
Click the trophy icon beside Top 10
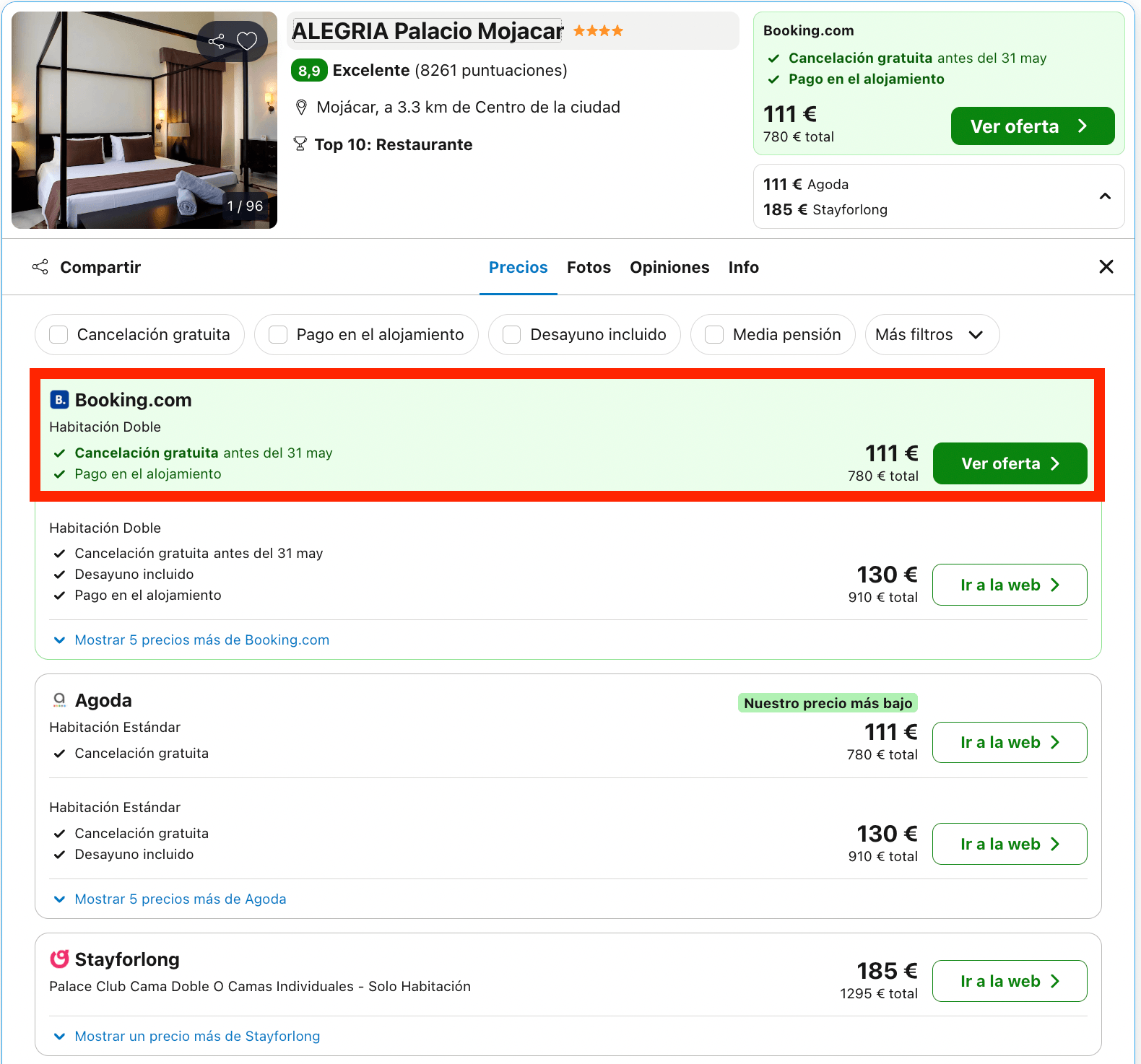[x=300, y=144]
